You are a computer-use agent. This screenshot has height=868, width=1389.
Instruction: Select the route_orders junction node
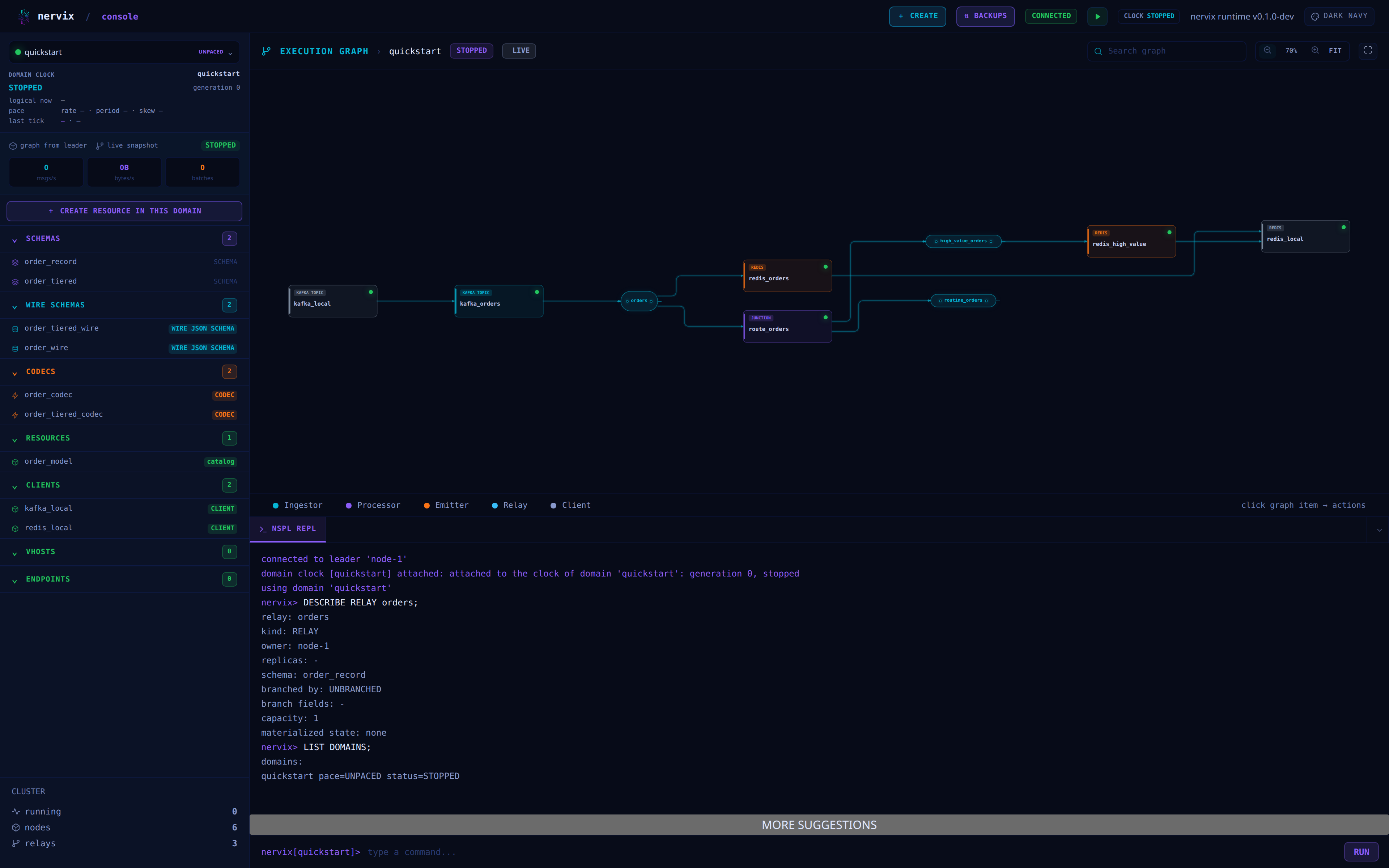click(787, 327)
